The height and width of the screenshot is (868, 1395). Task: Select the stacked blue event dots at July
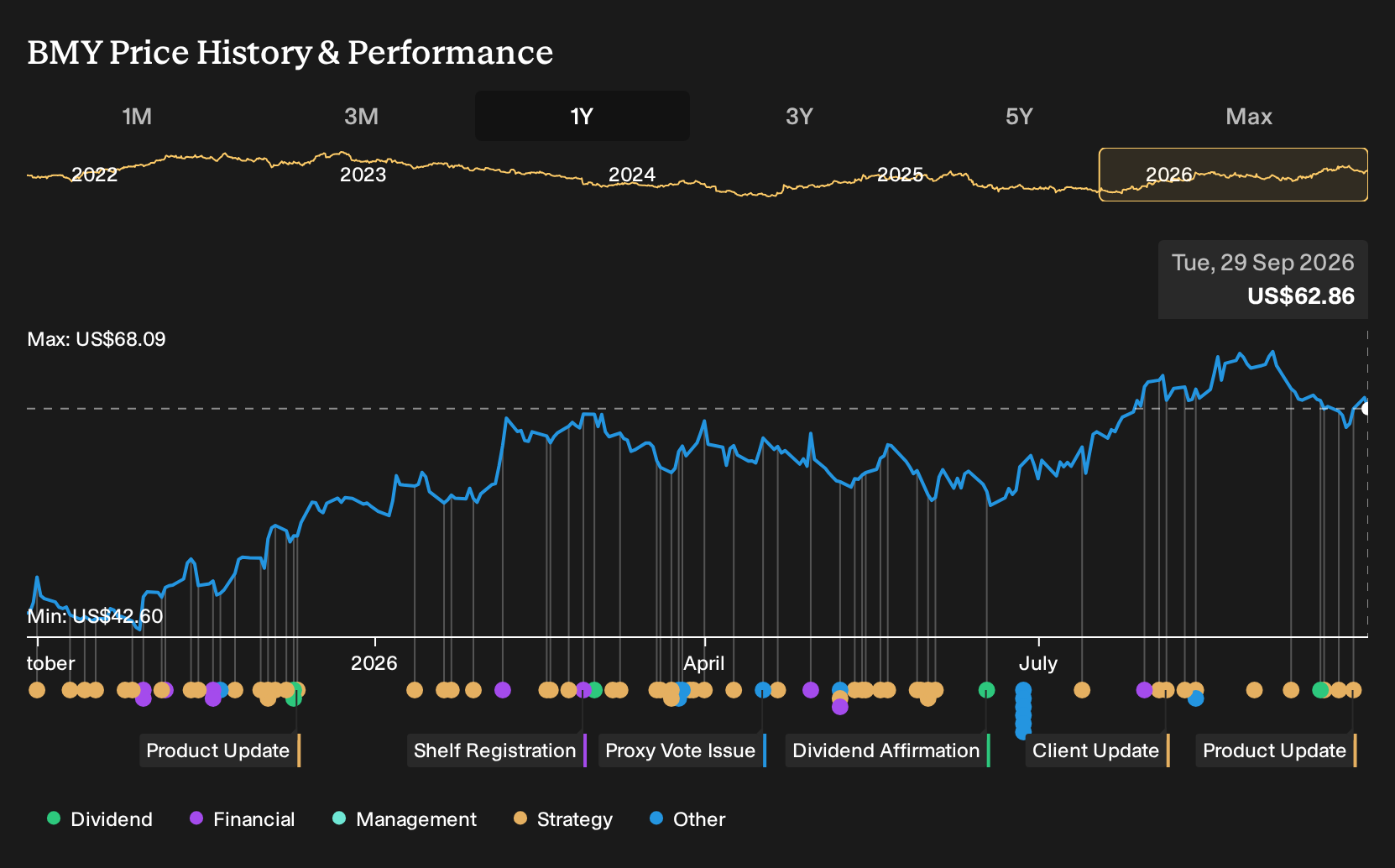point(1023,710)
